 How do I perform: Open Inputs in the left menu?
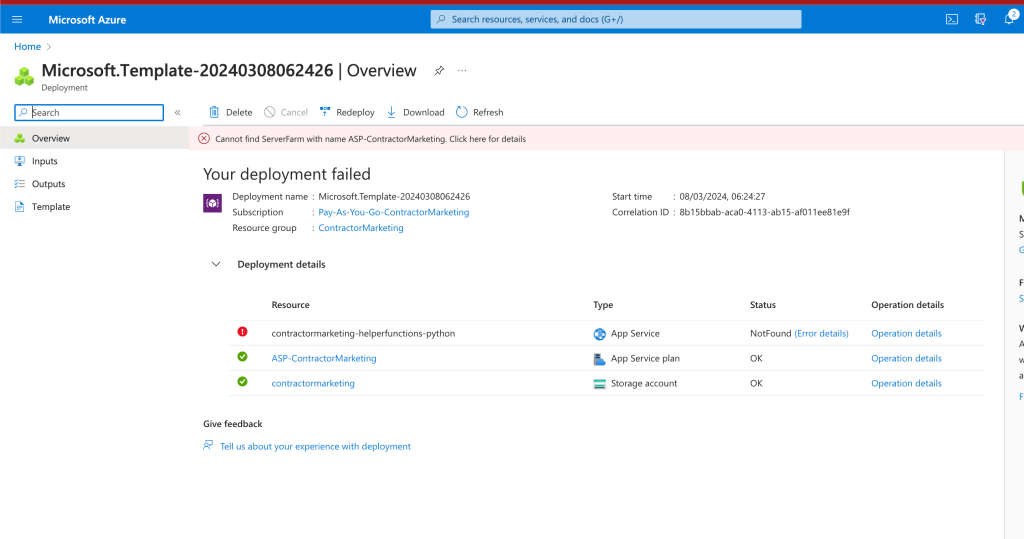pos(95,161)
